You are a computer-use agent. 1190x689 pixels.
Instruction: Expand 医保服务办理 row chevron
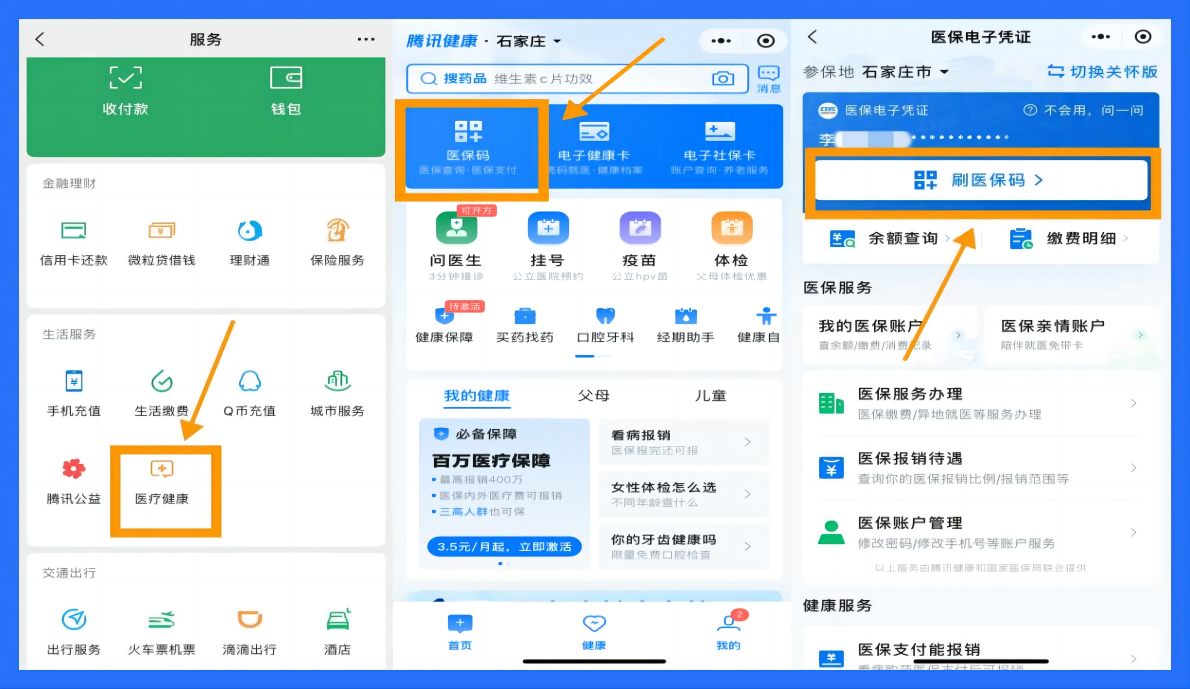[1133, 404]
